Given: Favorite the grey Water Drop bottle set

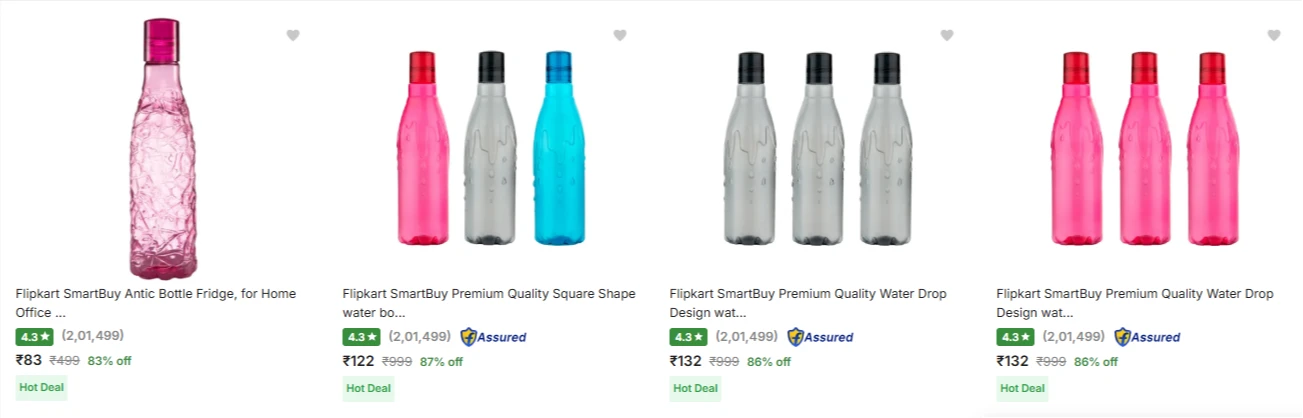Looking at the screenshot, I should tap(947, 36).
